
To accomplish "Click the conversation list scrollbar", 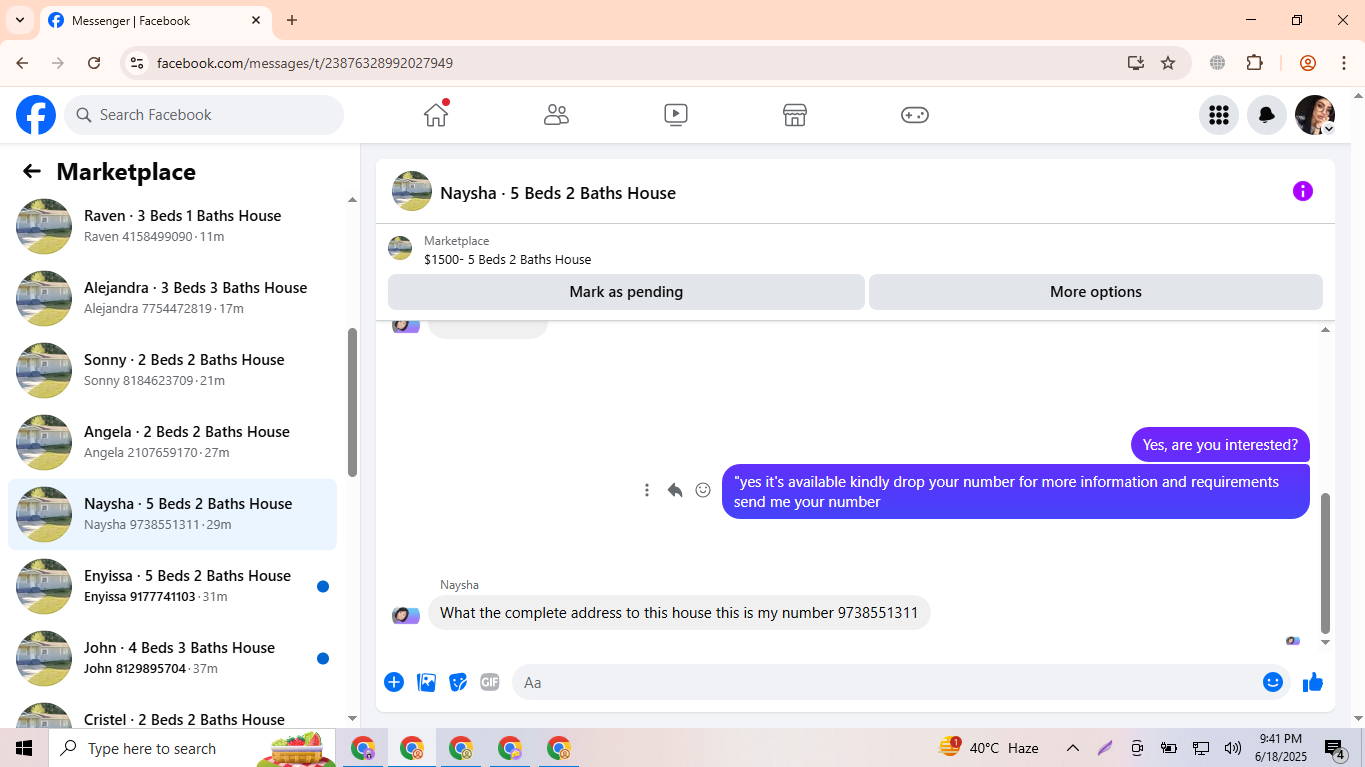I will (352, 402).
